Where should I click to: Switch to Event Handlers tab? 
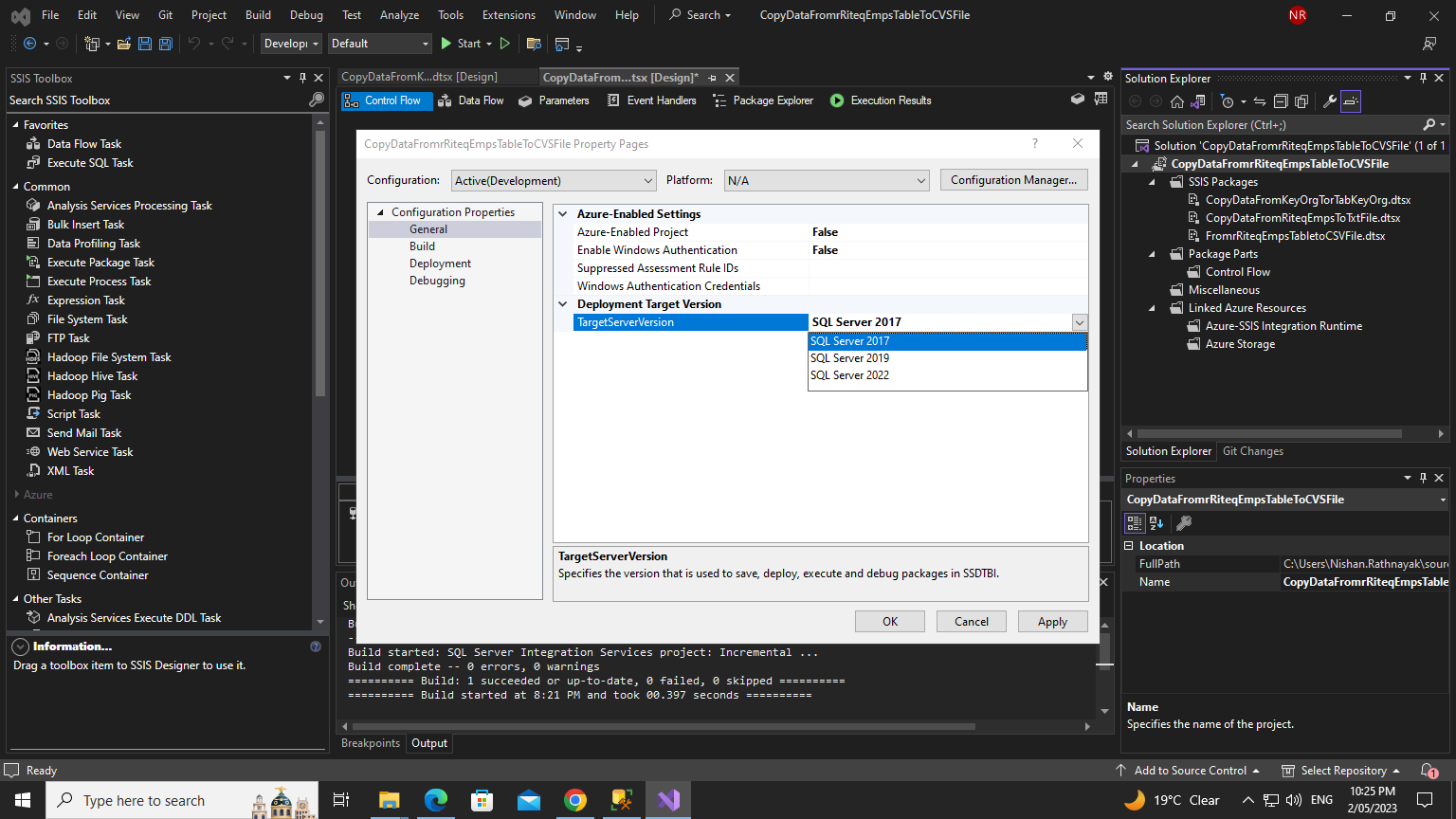coord(651,100)
